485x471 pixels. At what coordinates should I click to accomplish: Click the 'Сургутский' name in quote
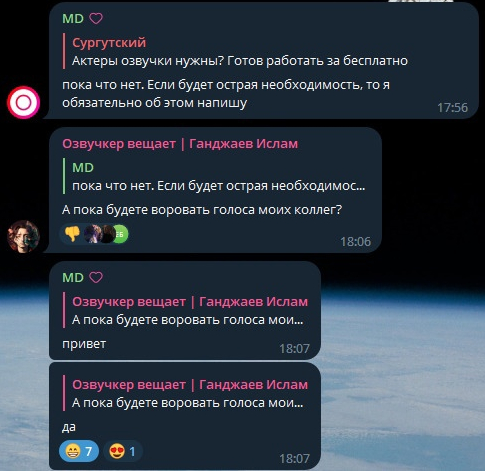[x=109, y=43]
